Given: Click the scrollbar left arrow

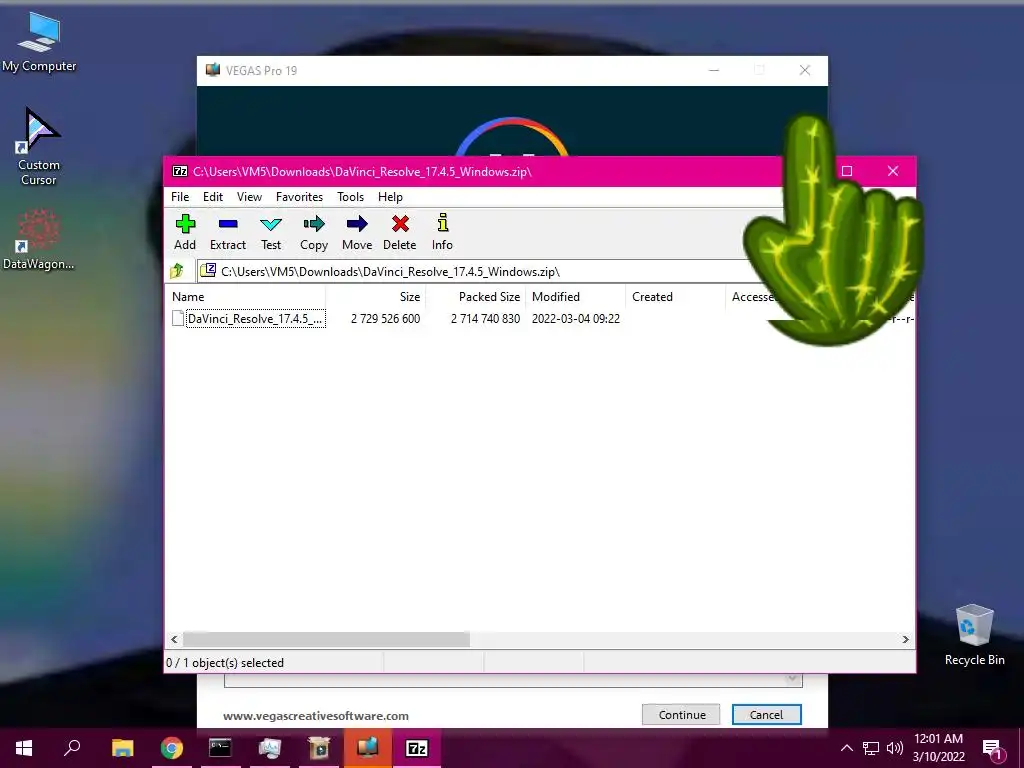Looking at the screenshot, I should (174, 639).
